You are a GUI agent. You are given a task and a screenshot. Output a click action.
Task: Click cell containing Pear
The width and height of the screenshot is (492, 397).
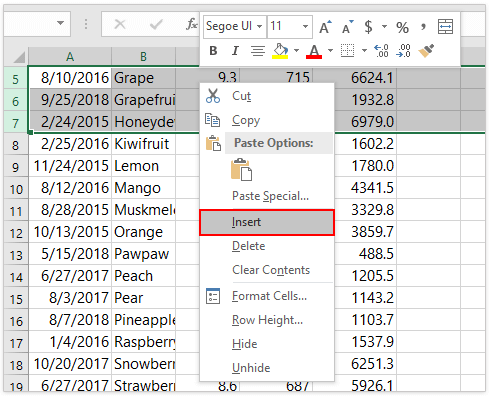pos(143,298)
